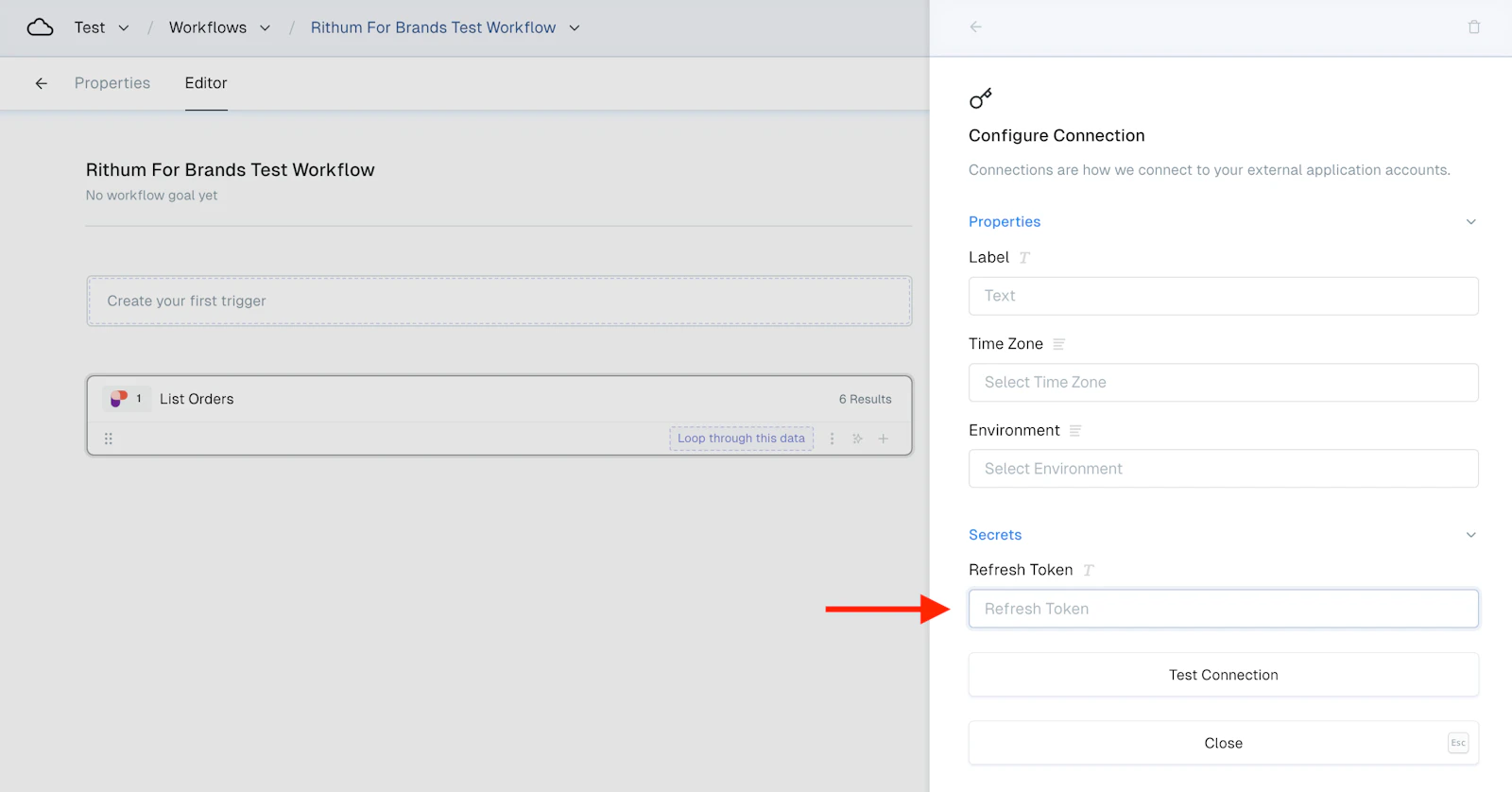The width and height of the screenshot is (1512, 792).
Task: Click the back arrow beside Properties tab
Action: (42, 83)
